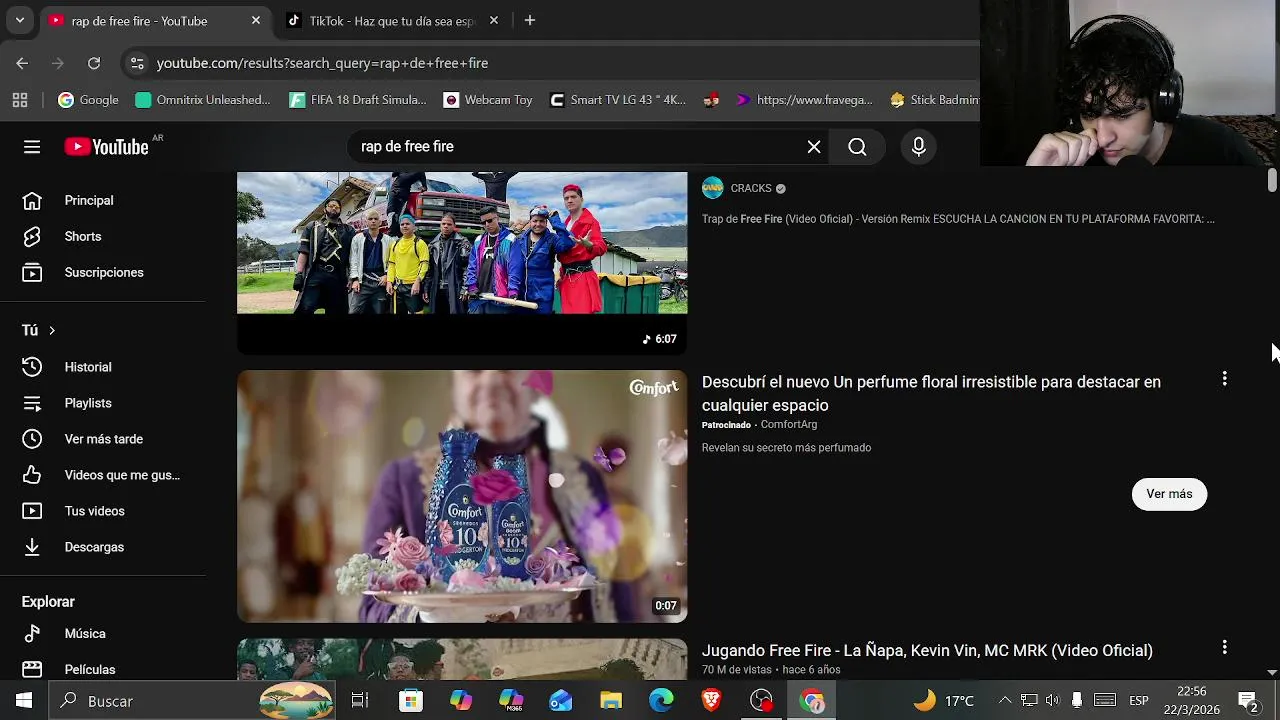Open the Jugando Free Fire video title
1280x720 pixels.
point(927,650)
